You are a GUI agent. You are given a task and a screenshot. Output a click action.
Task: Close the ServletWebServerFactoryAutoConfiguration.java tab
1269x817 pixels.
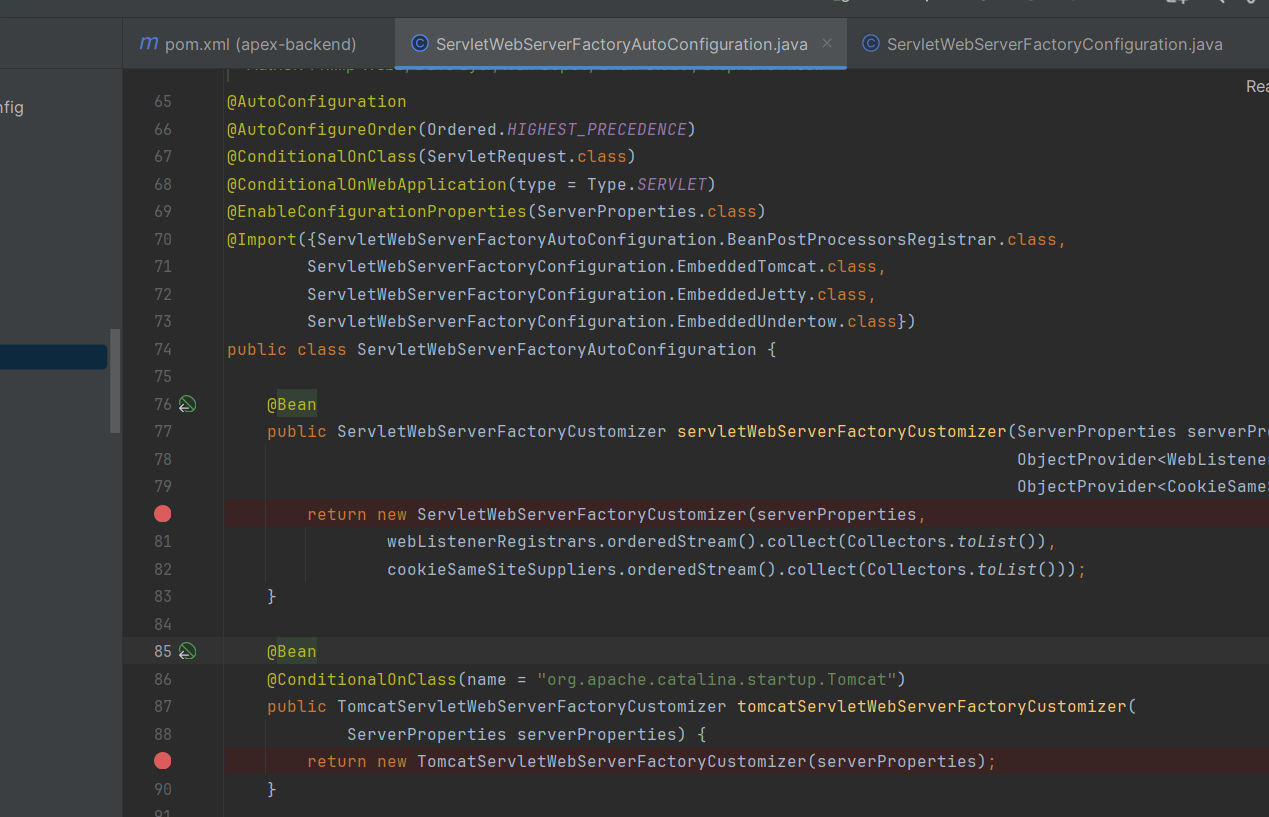(x=827, y=43)
